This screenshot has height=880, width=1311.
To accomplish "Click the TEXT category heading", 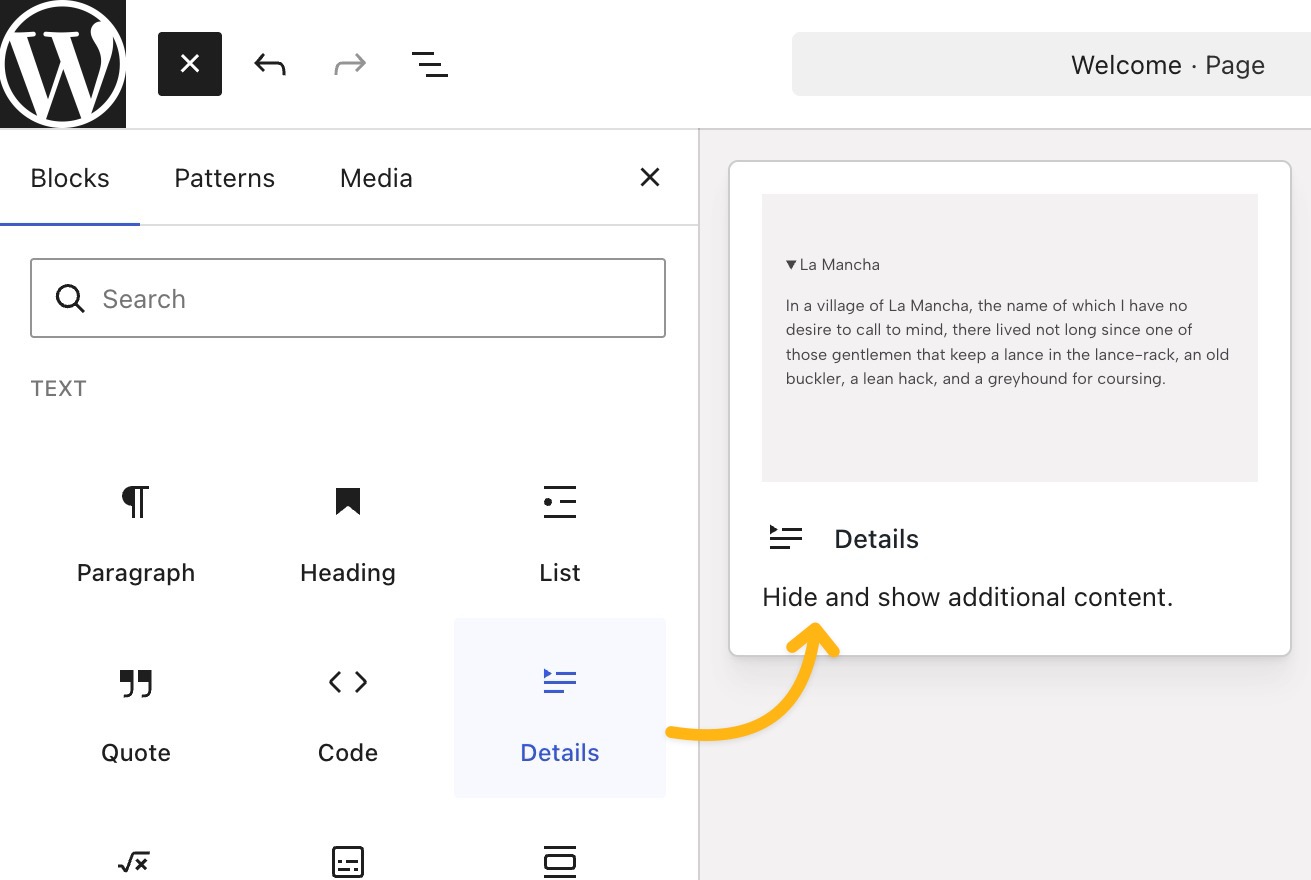I will point(59,388).
